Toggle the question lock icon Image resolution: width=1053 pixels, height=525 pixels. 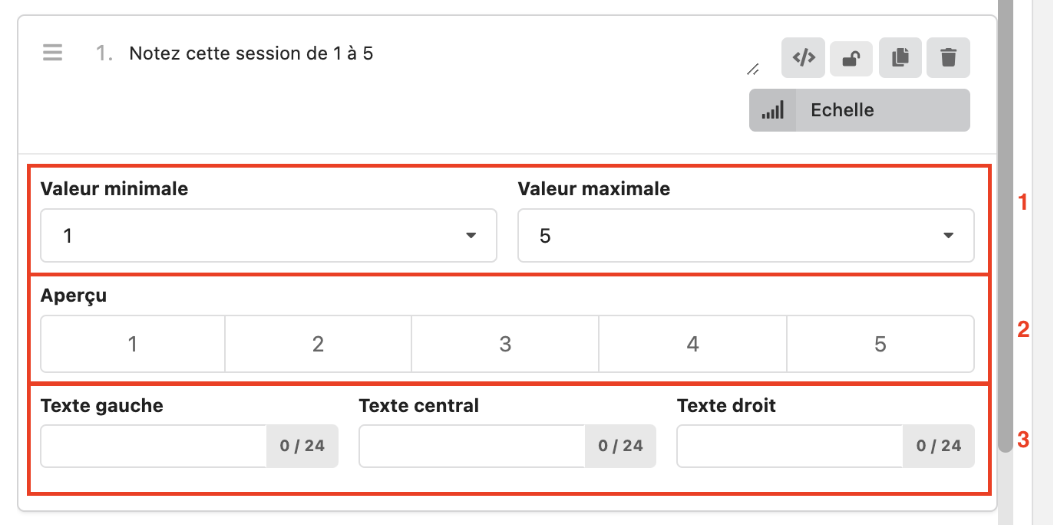(x=851, y=58)
